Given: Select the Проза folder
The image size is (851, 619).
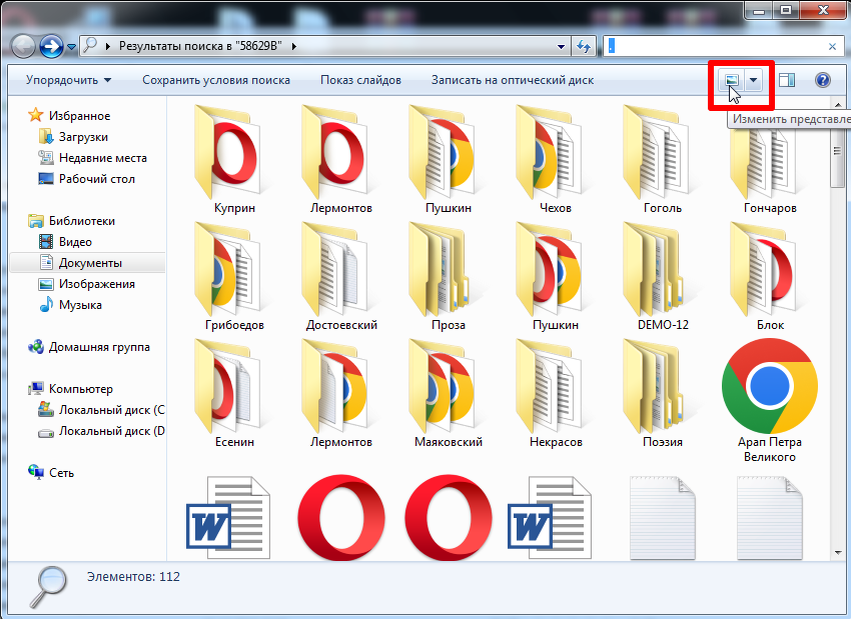Looking at the screenshot, I should tap(448, 277).
